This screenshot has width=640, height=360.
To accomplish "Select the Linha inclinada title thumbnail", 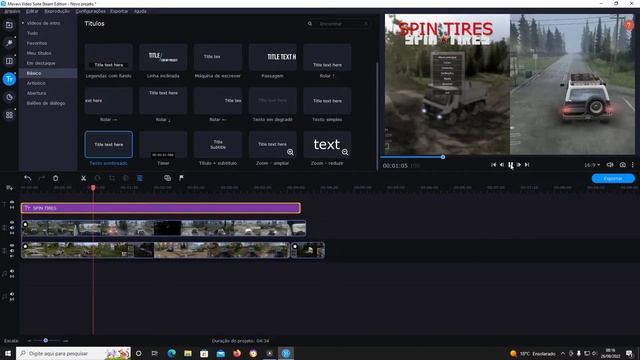I will tap(163, 57).
